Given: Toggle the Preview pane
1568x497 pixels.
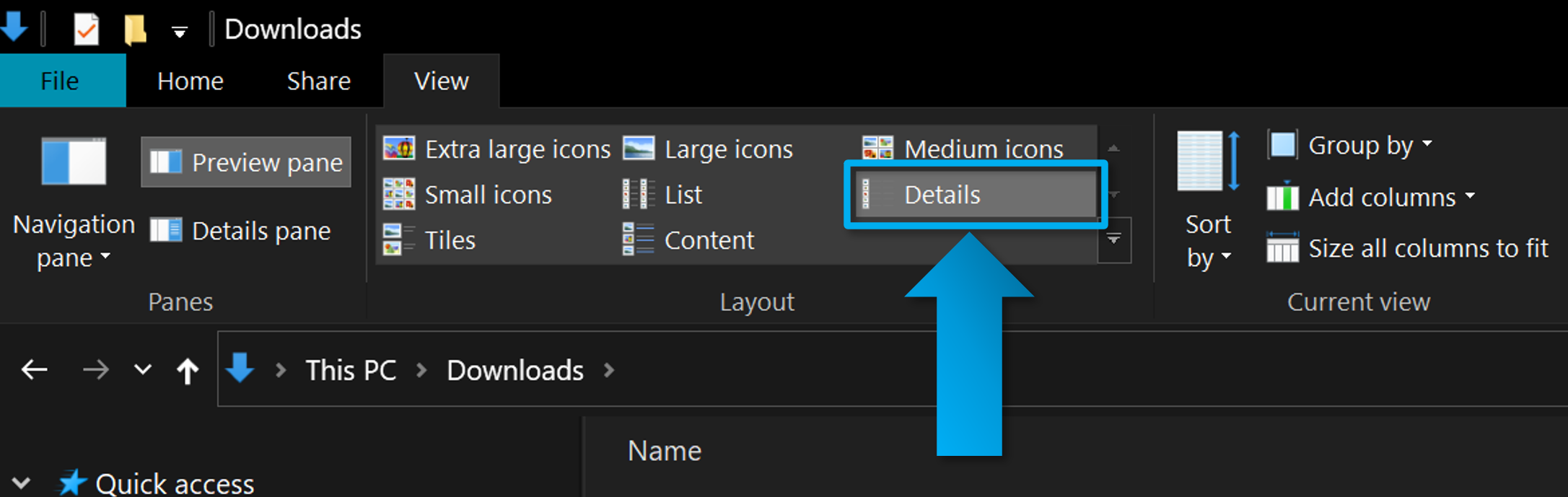Looking at the screenshot, I should (246, 162).
